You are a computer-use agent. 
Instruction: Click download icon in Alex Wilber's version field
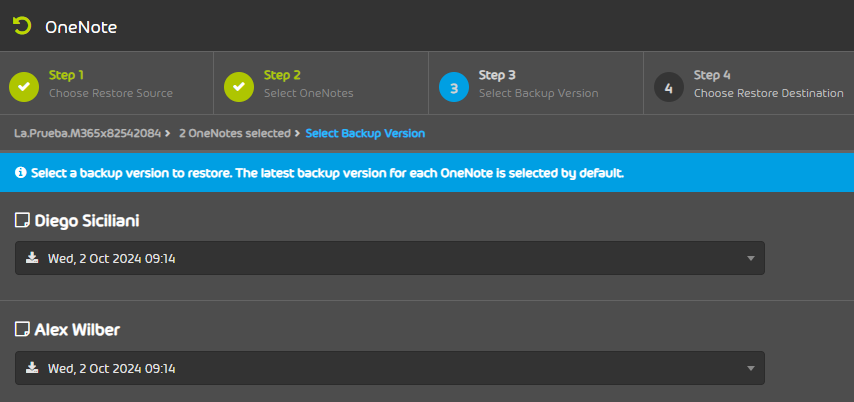coord(32,368)
